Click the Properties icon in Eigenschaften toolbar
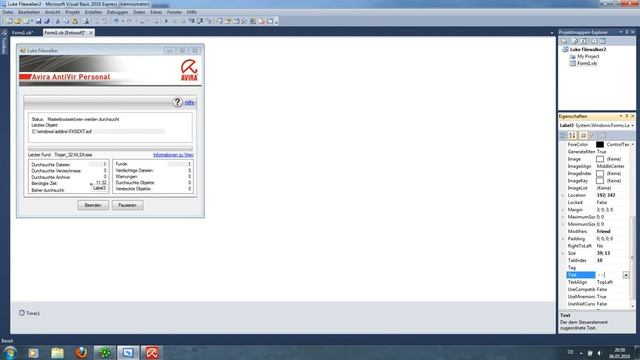Screen dimensions: 640x360 pyautogui.click(x=583, y=136)
